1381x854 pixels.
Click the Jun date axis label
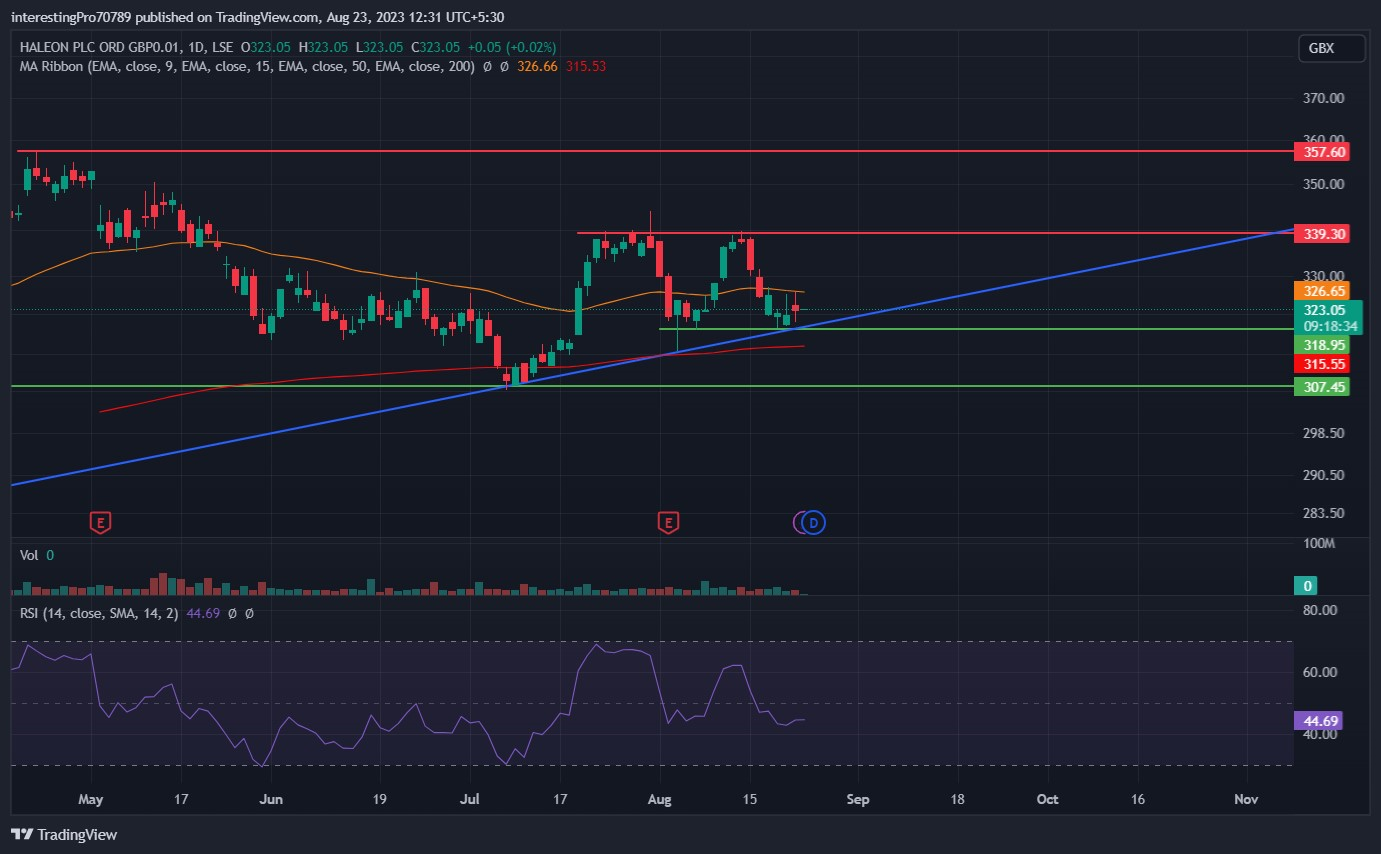click(x=271, y=799)
